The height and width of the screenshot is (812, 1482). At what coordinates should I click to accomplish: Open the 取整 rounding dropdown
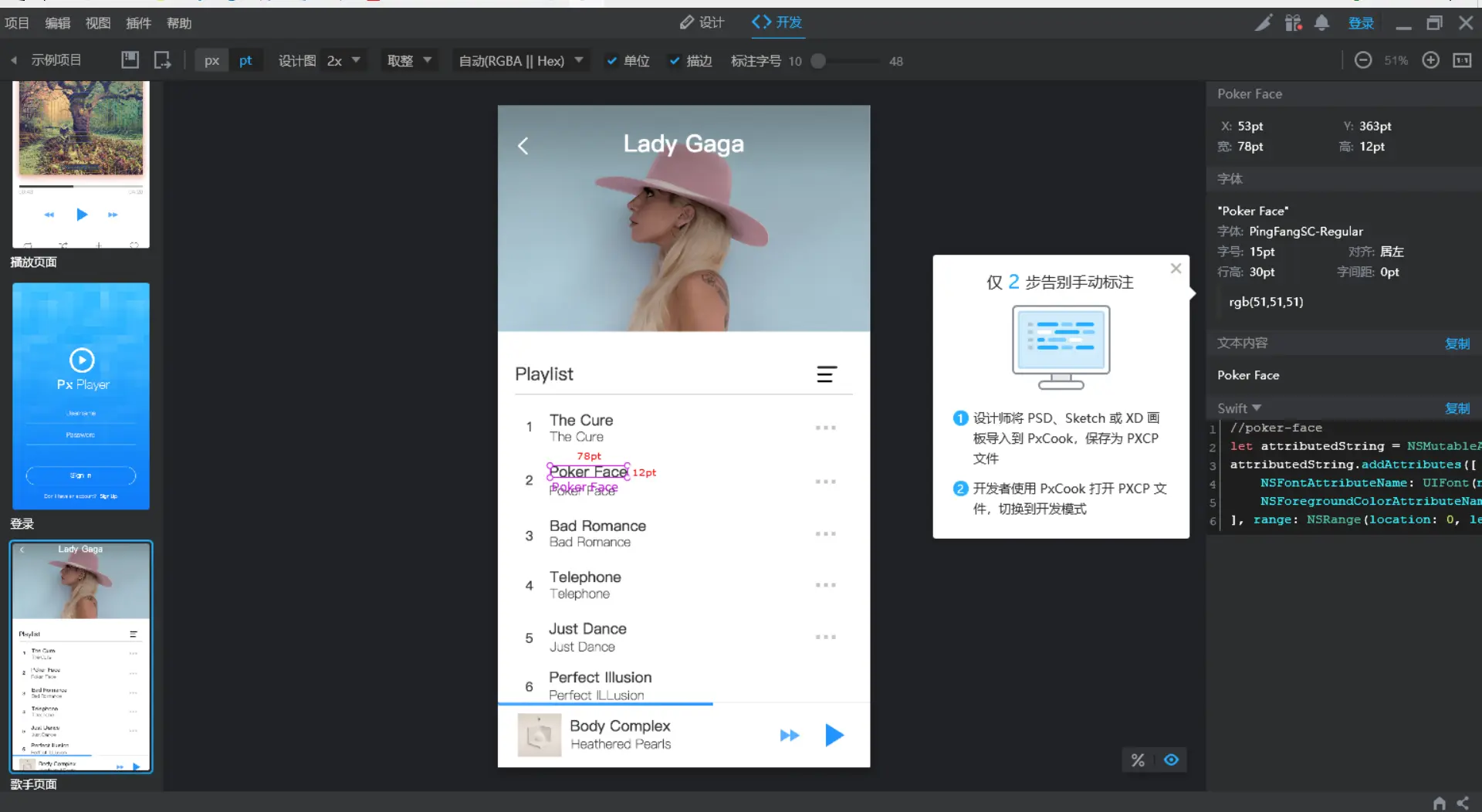[409, 60]
